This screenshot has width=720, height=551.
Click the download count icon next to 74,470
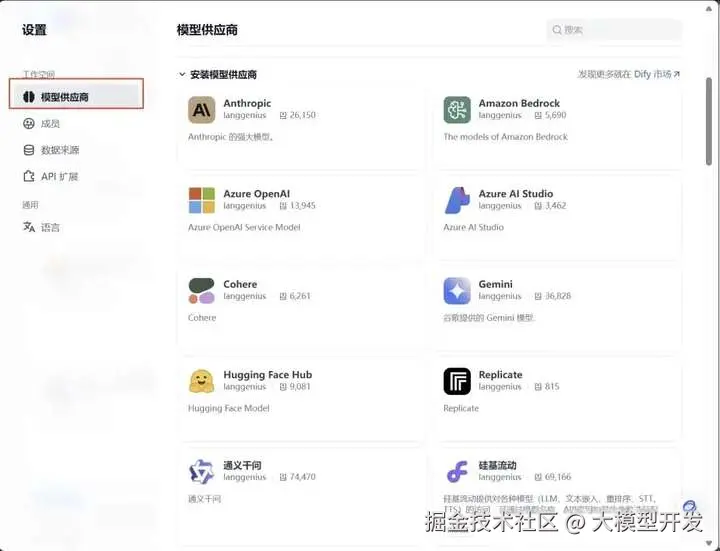[283, 477]
